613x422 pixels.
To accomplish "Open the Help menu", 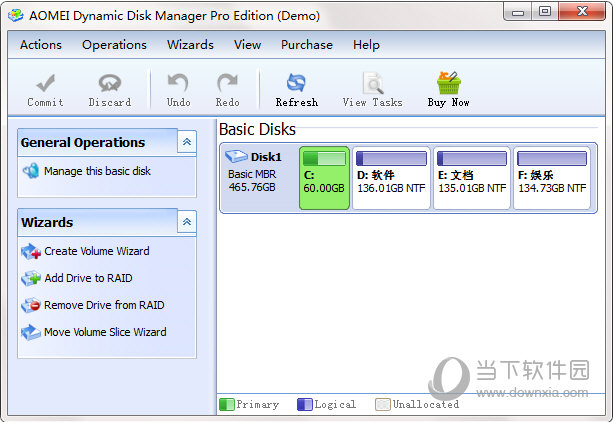I will 366,45.
